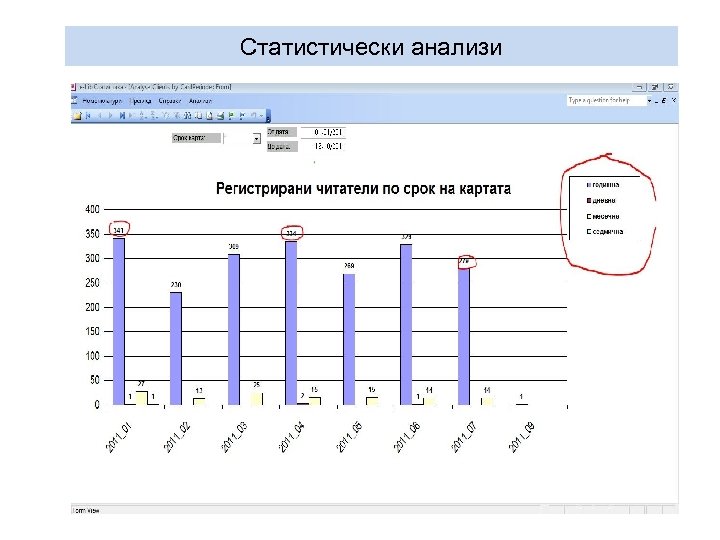Viewport: 720px width, 540px height.
Task: Click the Form View status bar text
Action: pos(86,510)
